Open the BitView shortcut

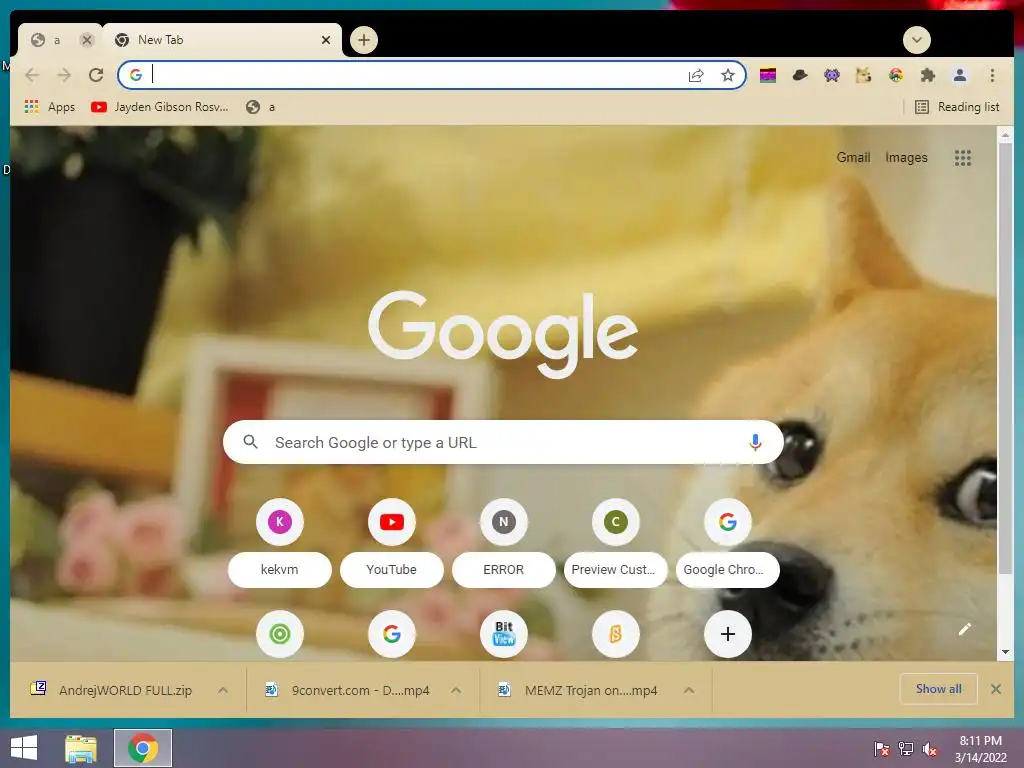[x=504, y=633]
